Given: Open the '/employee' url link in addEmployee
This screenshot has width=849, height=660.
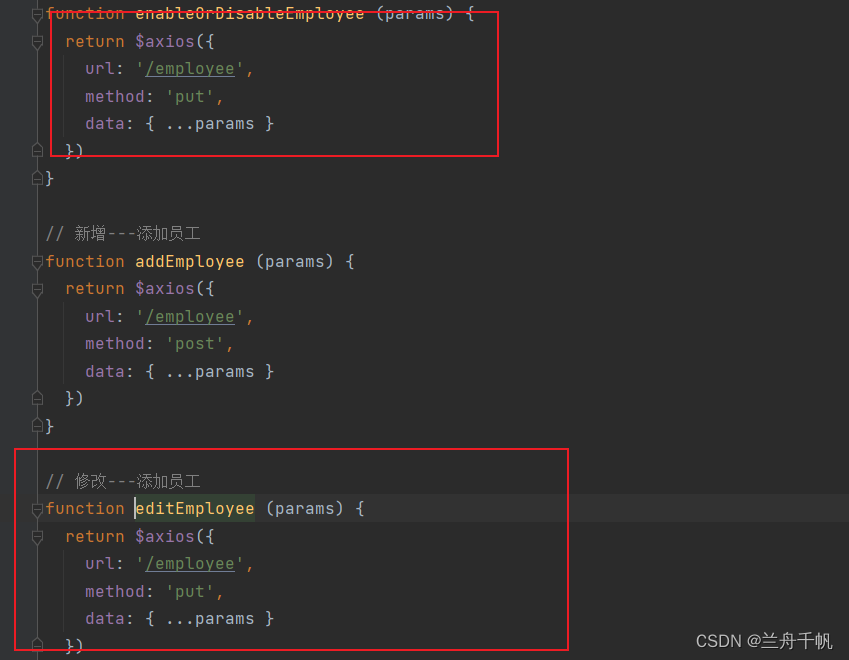Looking at the screenshot, I should click(189, 316).
